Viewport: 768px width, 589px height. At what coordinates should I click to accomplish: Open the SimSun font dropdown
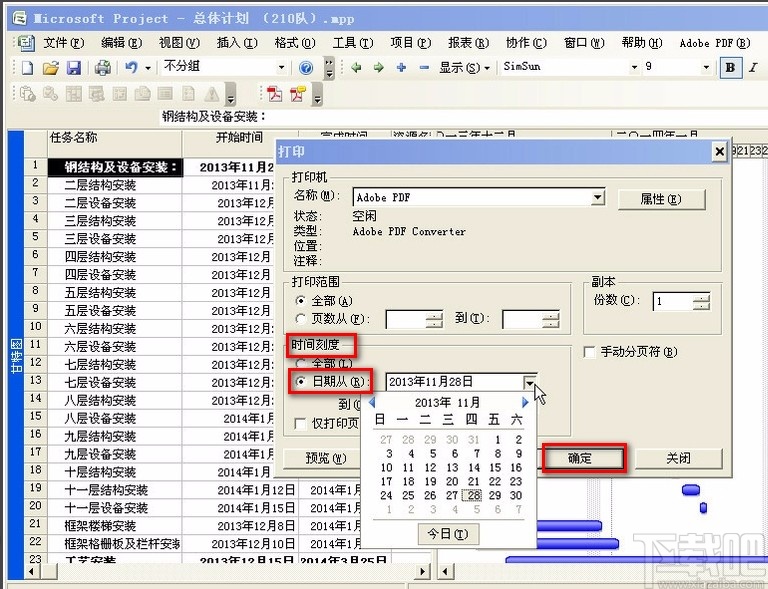pos(634,67)
